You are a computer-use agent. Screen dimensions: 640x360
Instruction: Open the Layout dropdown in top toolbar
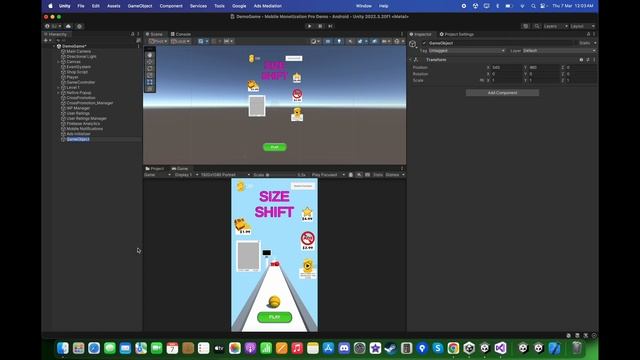(582, 26)
